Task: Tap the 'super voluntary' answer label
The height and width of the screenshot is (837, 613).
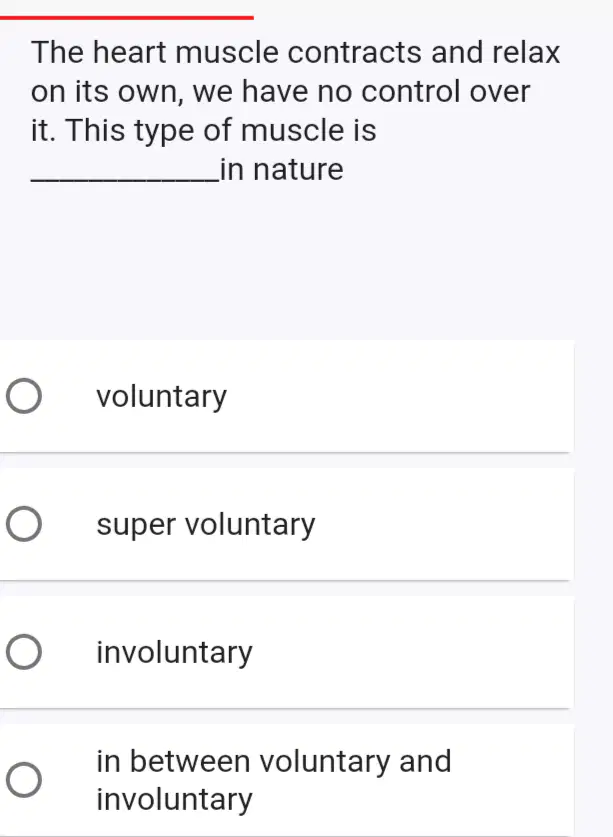Action: point(206,525)
